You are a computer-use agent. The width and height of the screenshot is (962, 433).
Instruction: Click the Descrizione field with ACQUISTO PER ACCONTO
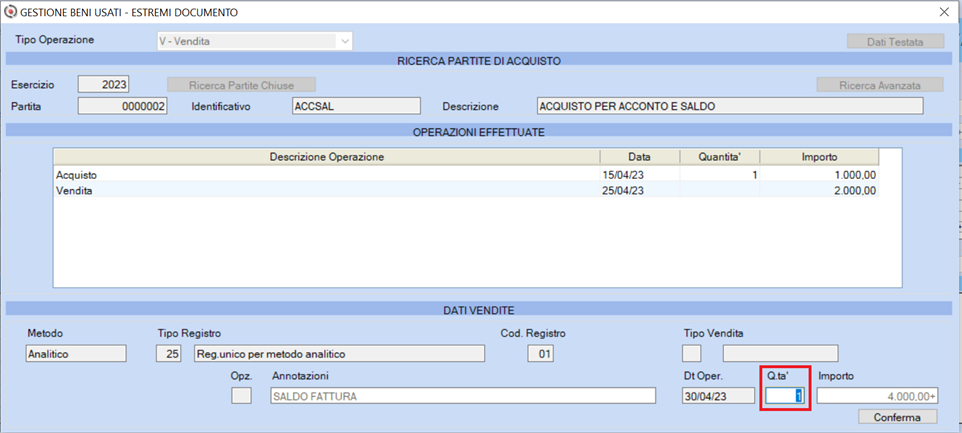point(729,106)
